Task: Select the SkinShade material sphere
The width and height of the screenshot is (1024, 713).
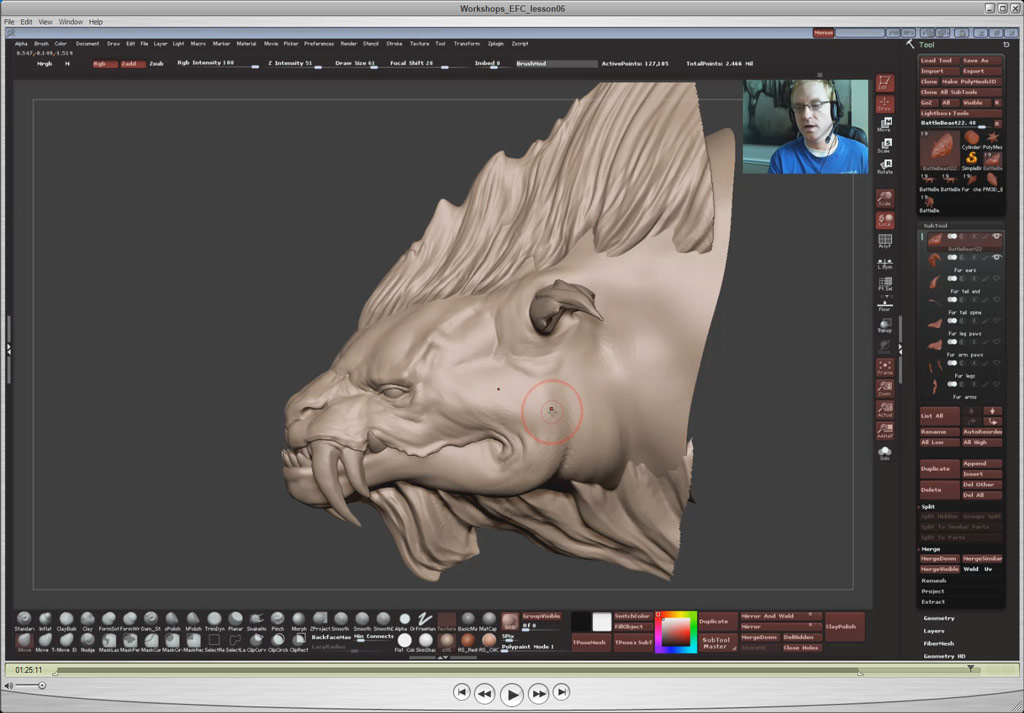Action: (x=426, y=640)
